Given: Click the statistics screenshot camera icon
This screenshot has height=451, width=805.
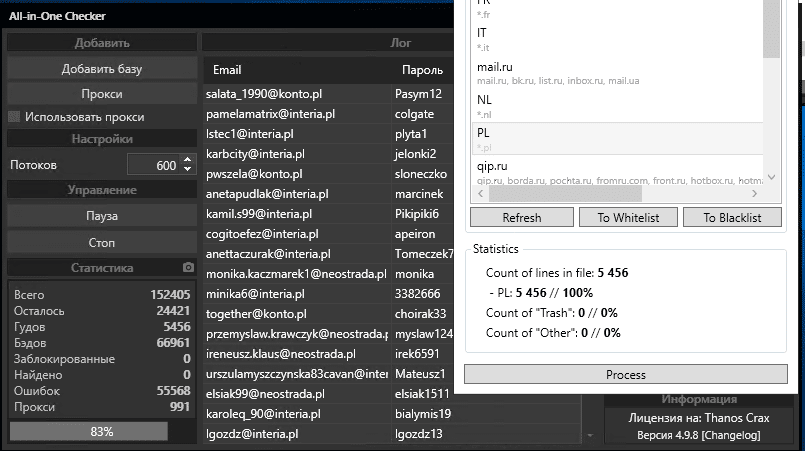Looking at the screenshot, I should (x=188, y=268).
